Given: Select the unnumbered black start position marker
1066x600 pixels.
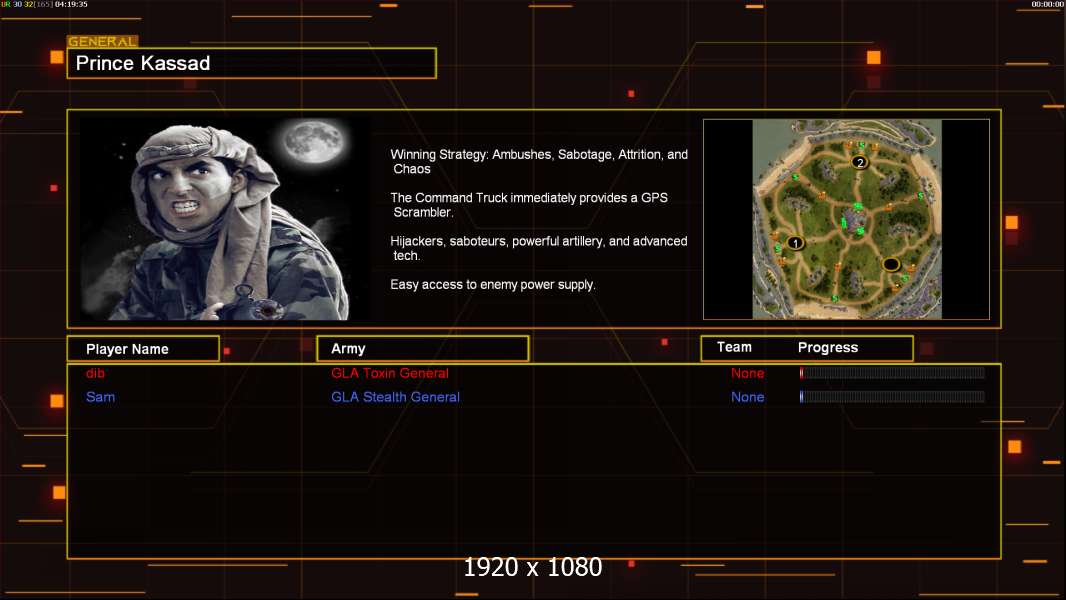Looking at the screenshot, I should click(891, 264).
